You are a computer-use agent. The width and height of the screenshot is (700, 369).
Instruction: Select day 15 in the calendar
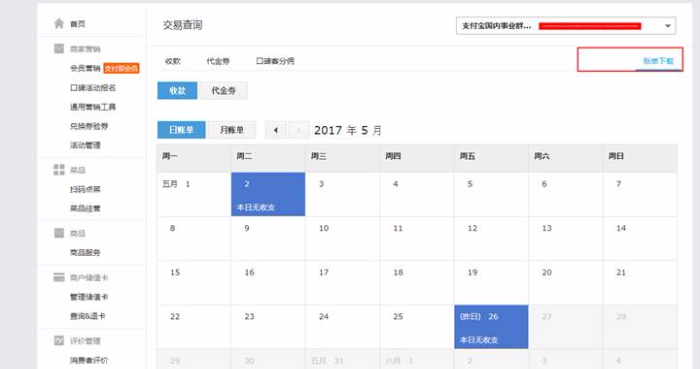(x=194, y=282)
